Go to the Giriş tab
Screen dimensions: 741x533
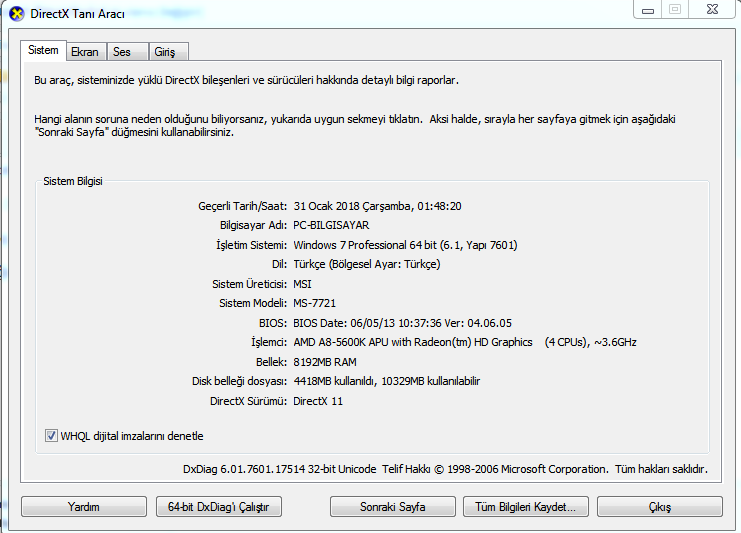tap(164, 52)
